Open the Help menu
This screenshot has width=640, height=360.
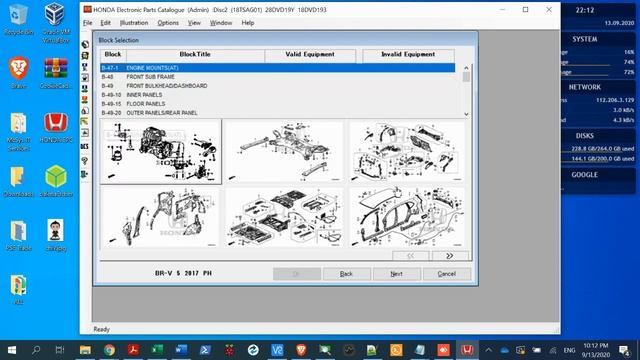coord(248,23)
